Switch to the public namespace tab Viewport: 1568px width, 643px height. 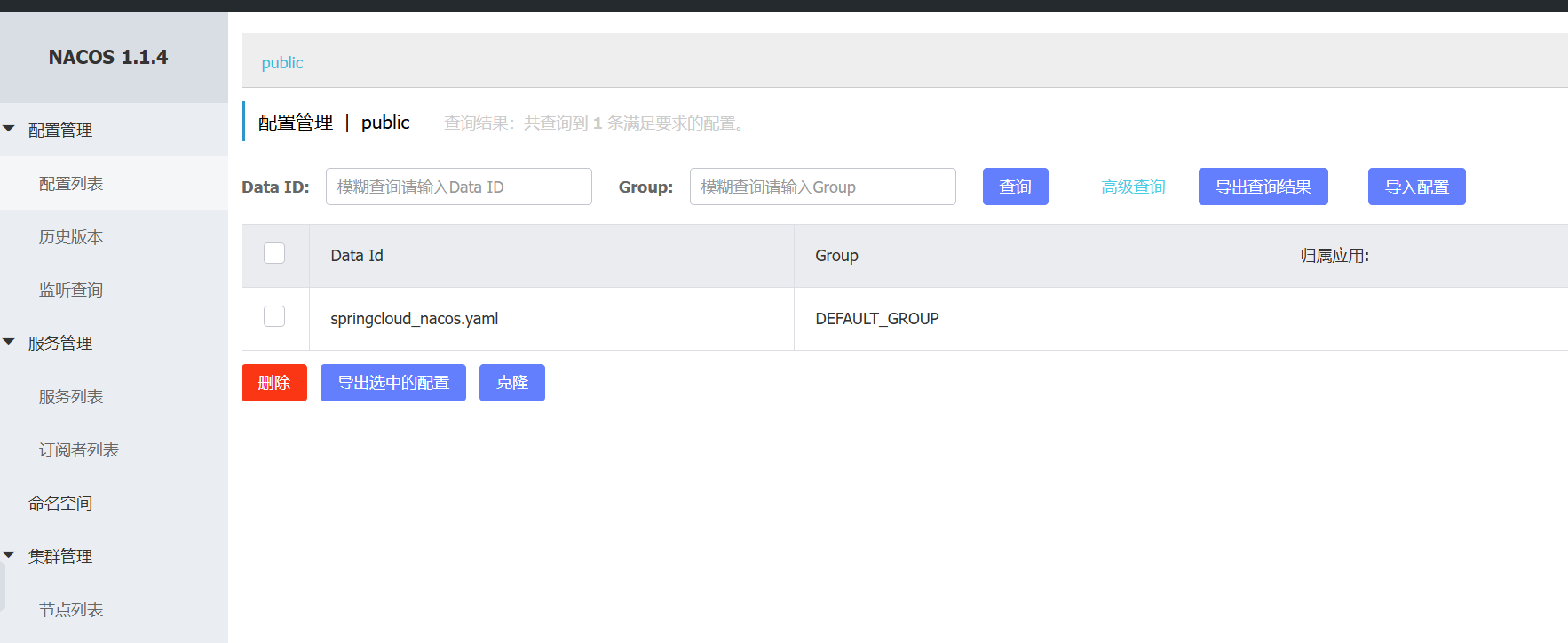tap(282, 63)
